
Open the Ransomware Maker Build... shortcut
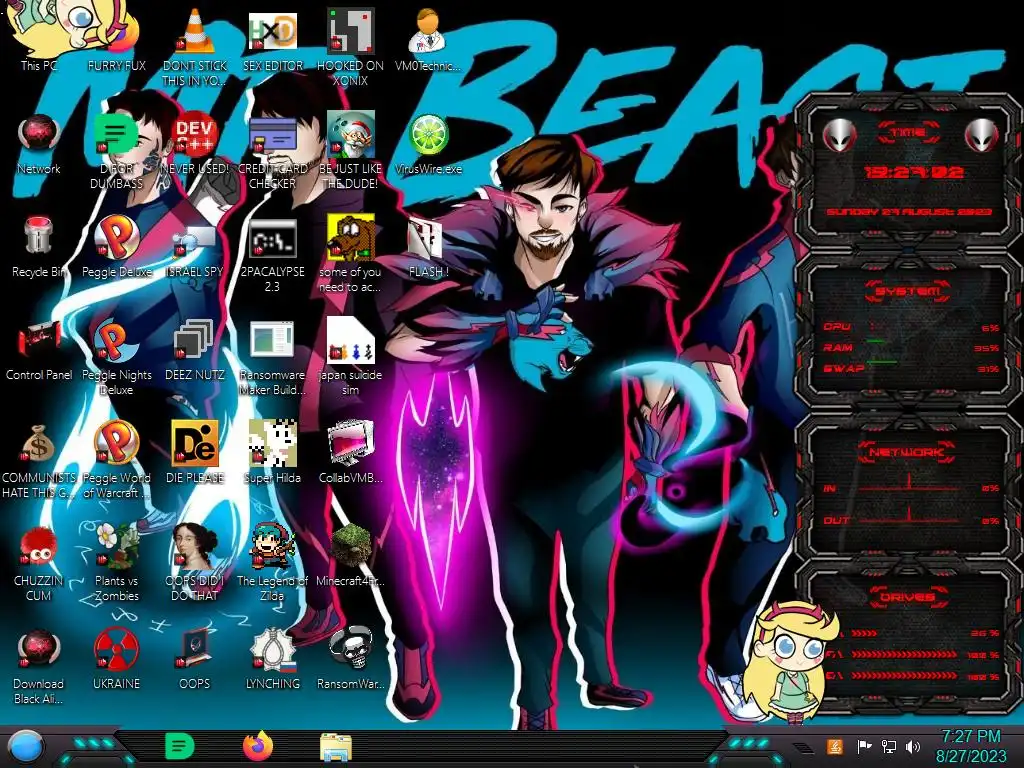click(x=272, y=358)
